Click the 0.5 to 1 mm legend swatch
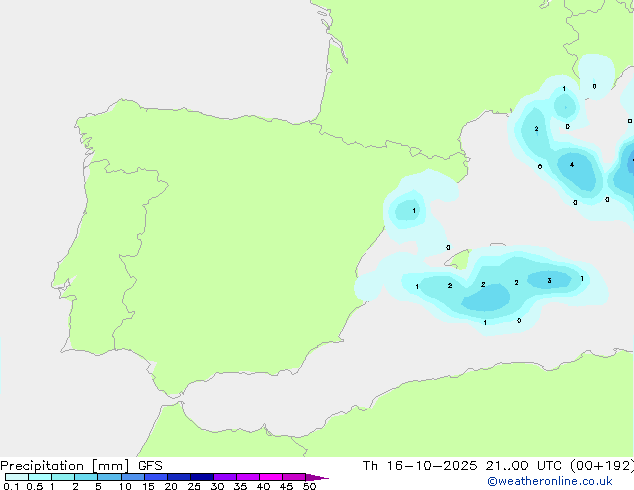634x490 pixels. tap(40, 477)
